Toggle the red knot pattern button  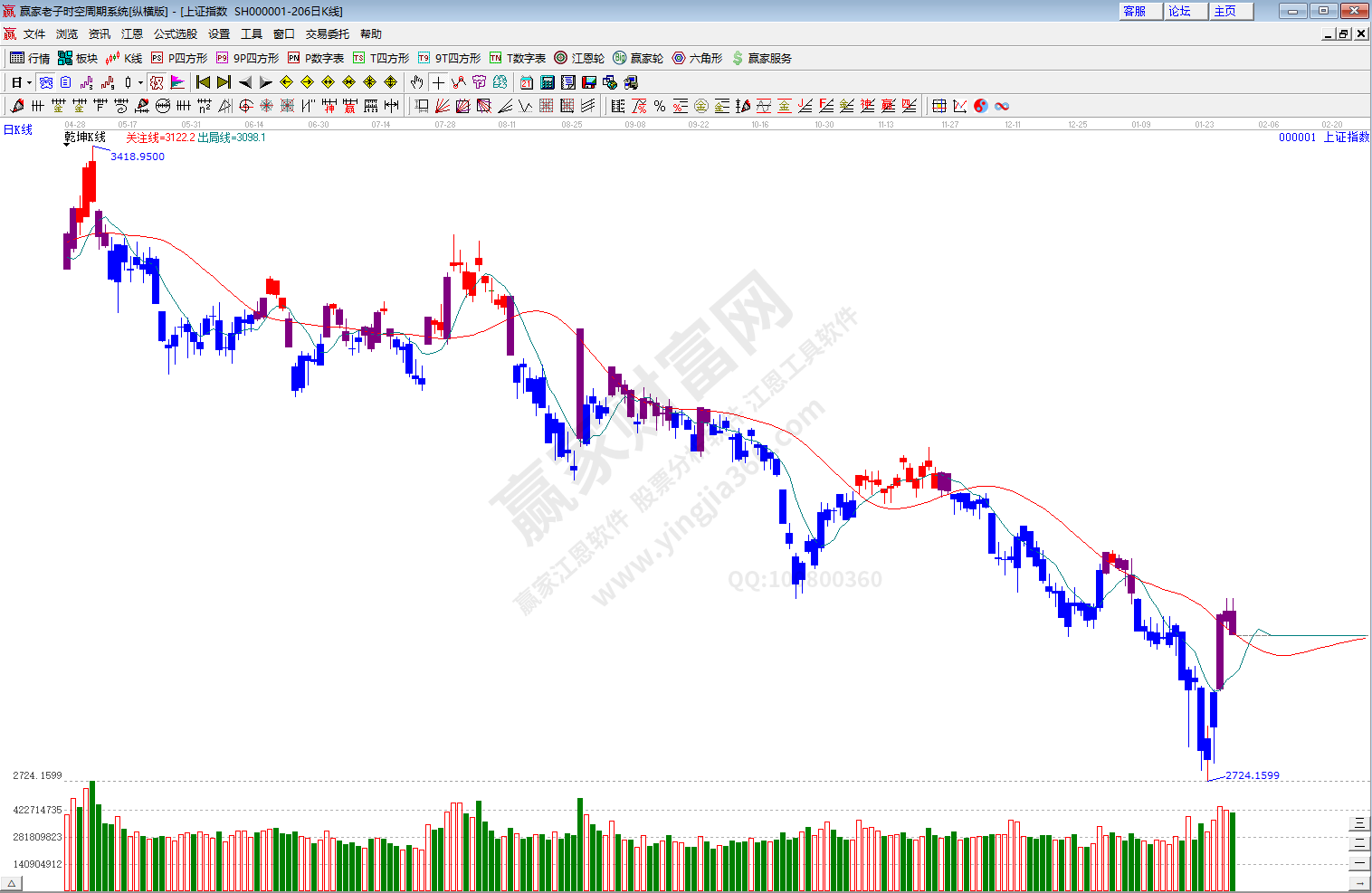(x=157, y=82)
